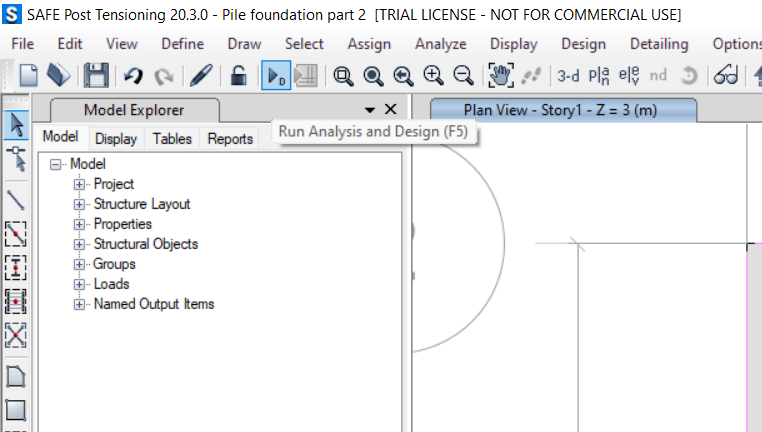Open the Define menu
Screen dimensions: 762x432
tap(183, 44)
